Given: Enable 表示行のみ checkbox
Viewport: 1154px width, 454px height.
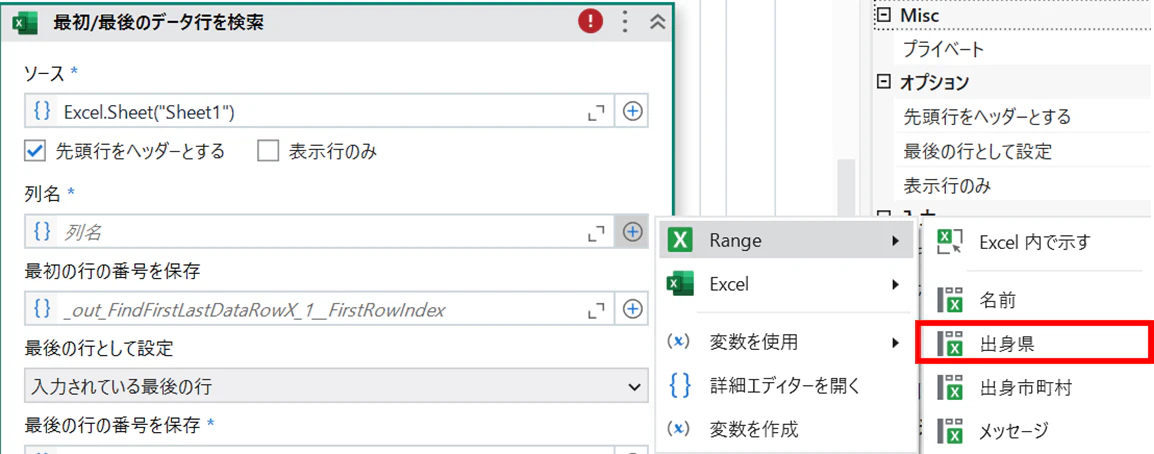Looking at the screenshot, I should [267, 152].
